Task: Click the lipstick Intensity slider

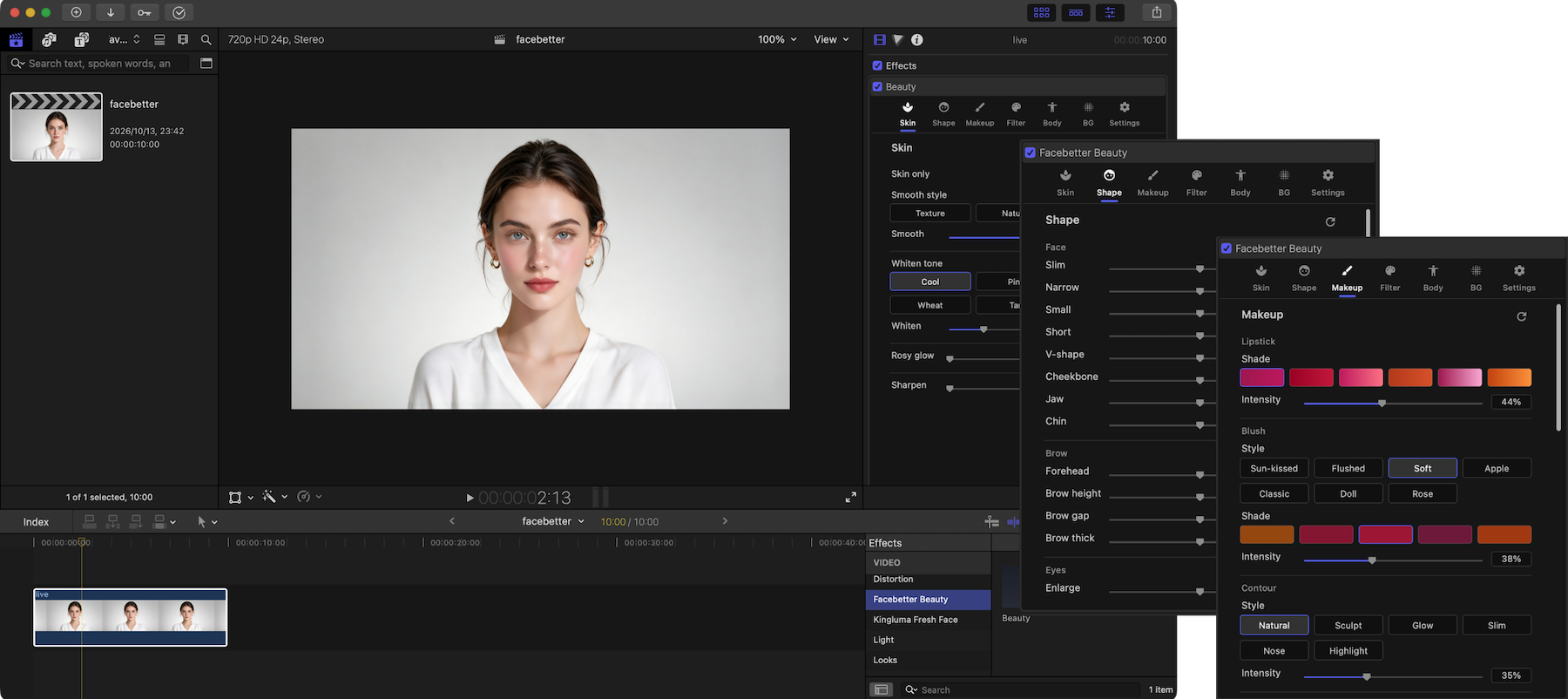Action: (x=1393, y=403)
